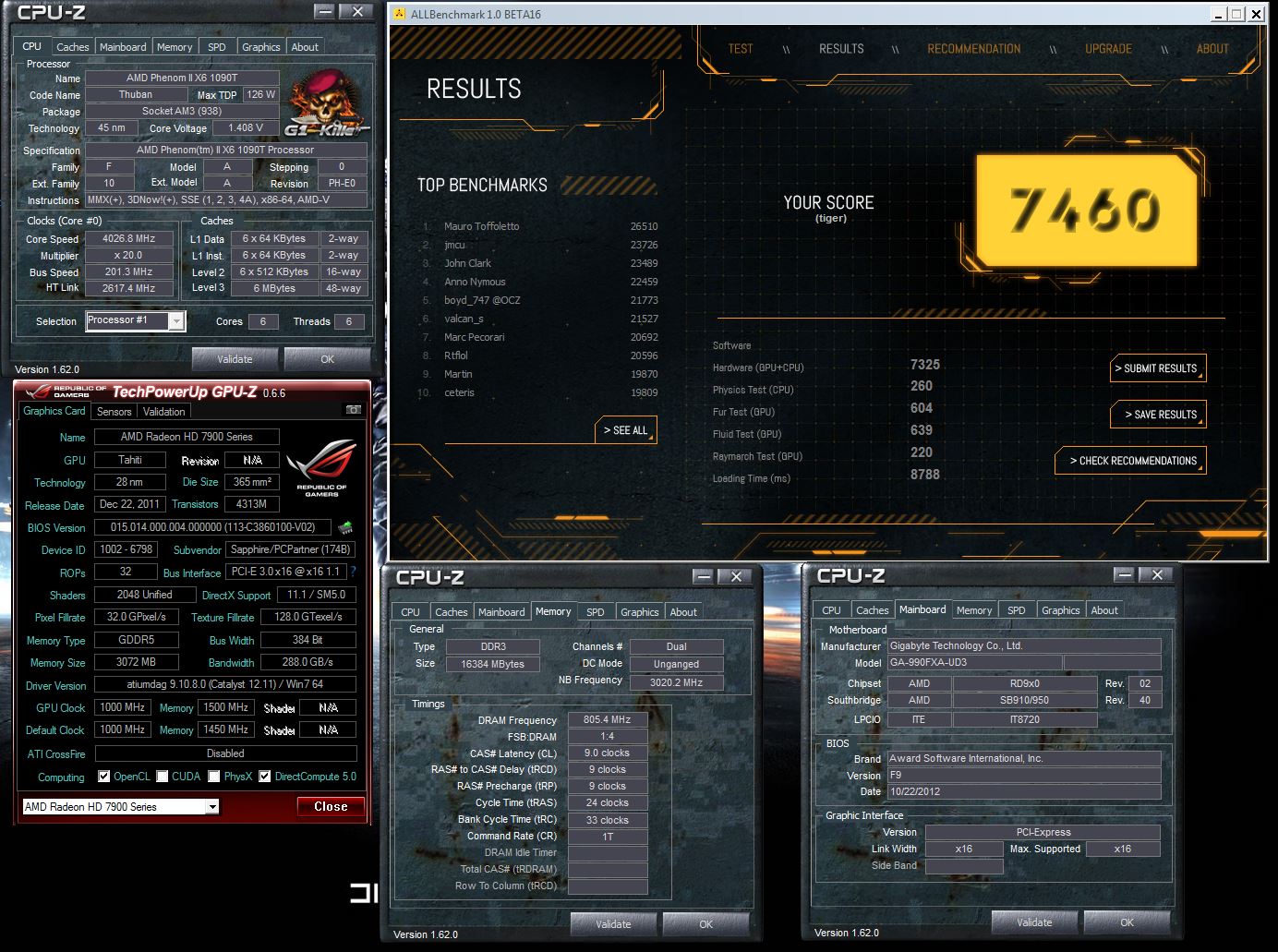Click the NB Frequency value 3020.2 MHz
Viewport: 1278px width, 952px height.
pos(676,682)
